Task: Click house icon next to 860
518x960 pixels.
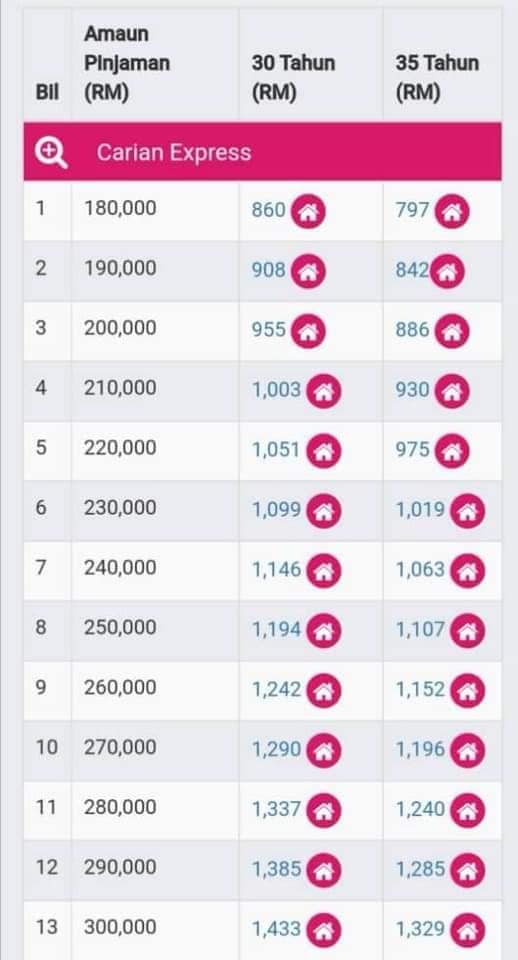Action: pos(308,211)
